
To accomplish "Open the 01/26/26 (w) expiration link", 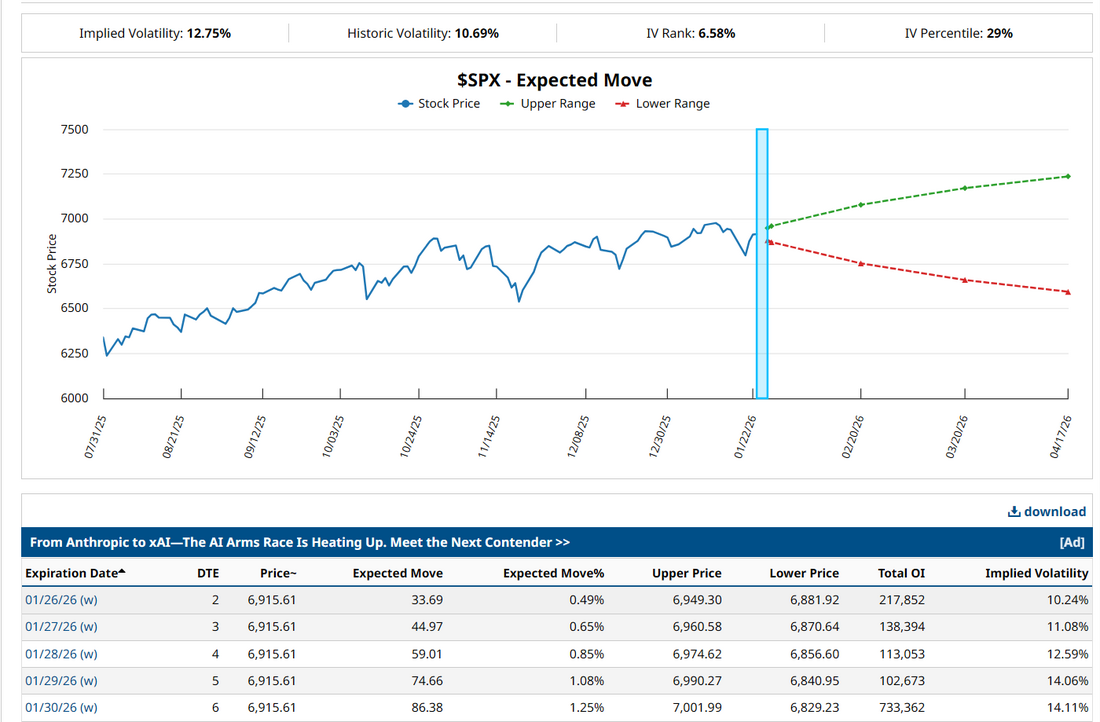I will click(x=61, y=600).
